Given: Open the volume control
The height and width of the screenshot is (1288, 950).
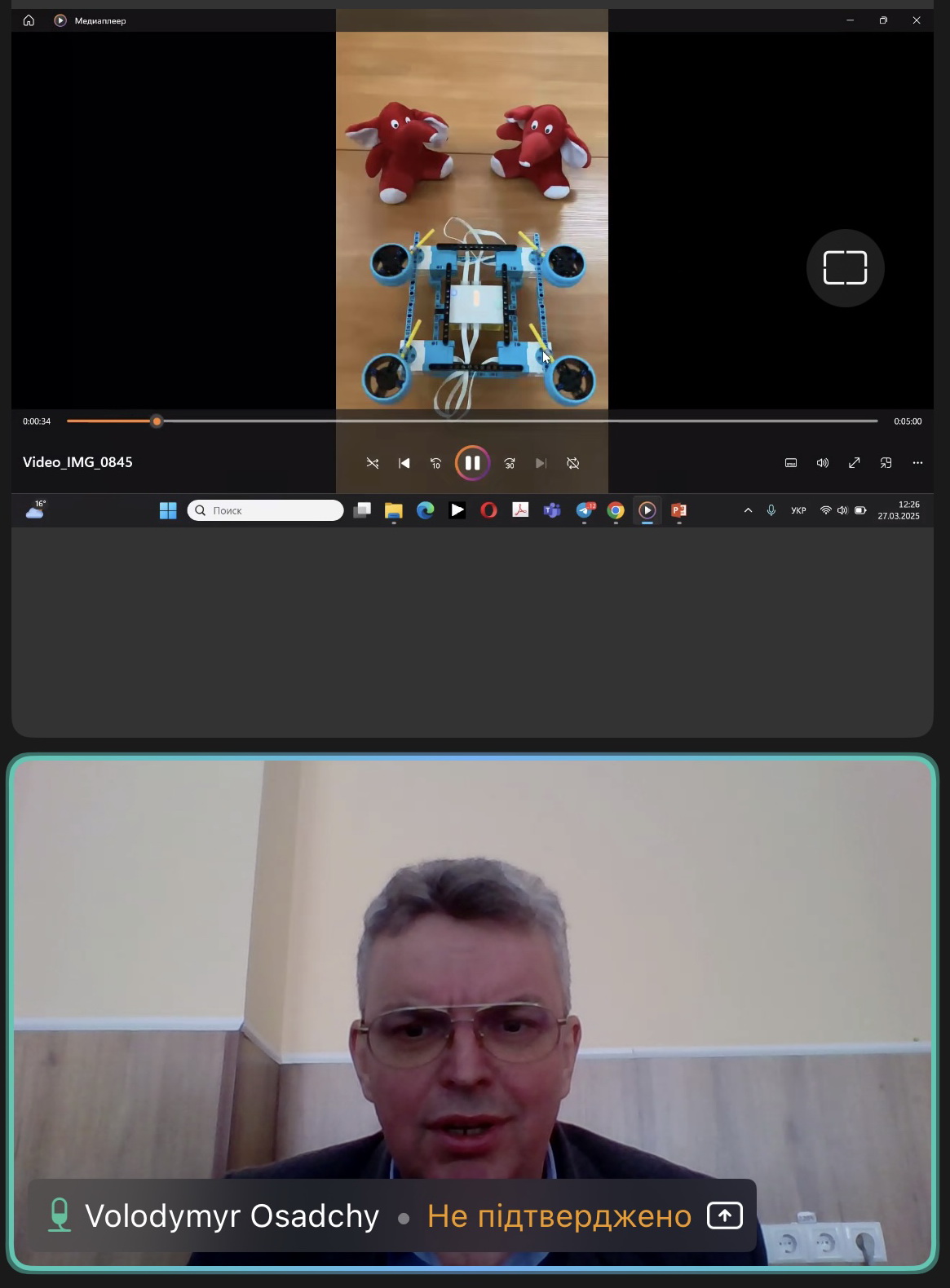Looking at the screenshot, I should pyautogui.click(x=823, y=463).
